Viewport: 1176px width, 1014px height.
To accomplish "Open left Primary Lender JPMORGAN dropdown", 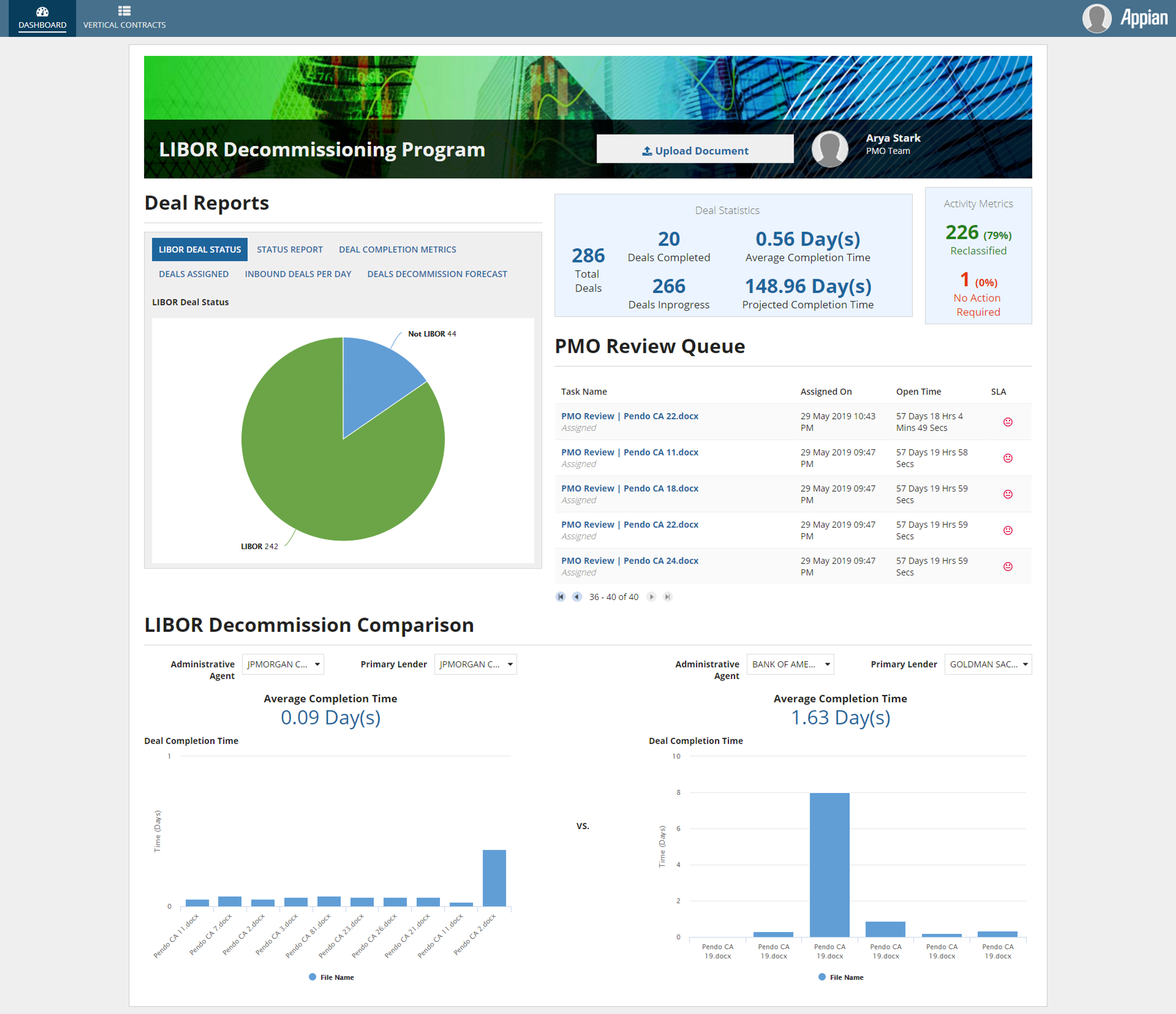I will [476, 664].
